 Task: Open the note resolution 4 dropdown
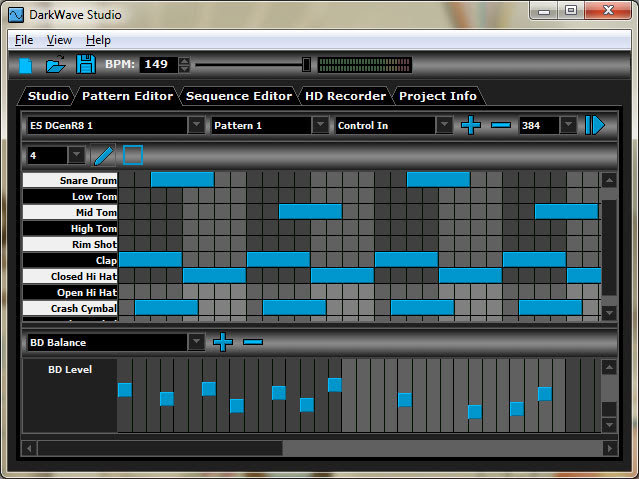pyautogui.click(x=76, y=155)
